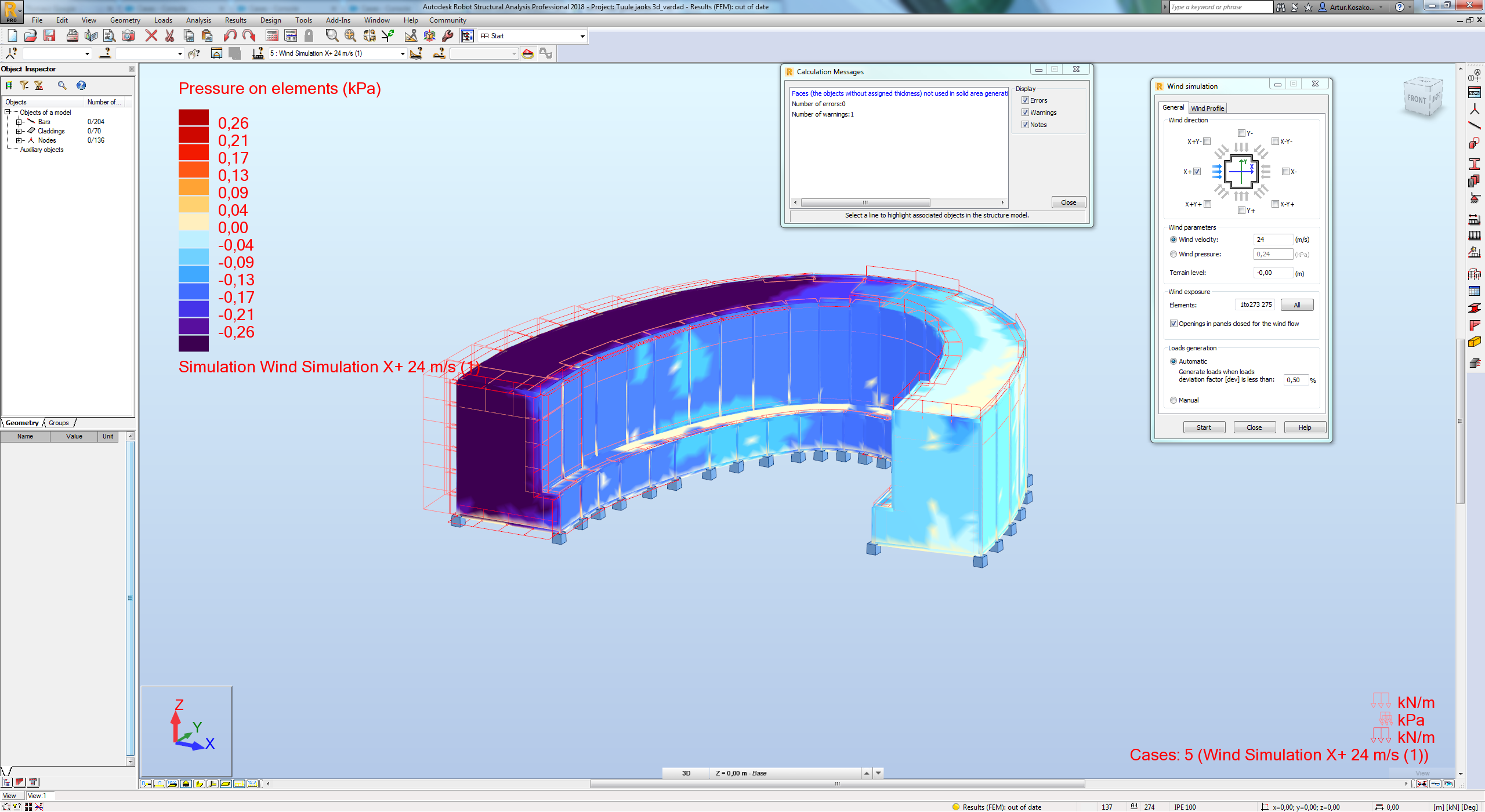
Task: Uncheck Warnings in Calculation Messages display
Action: tap(1026, 112)
